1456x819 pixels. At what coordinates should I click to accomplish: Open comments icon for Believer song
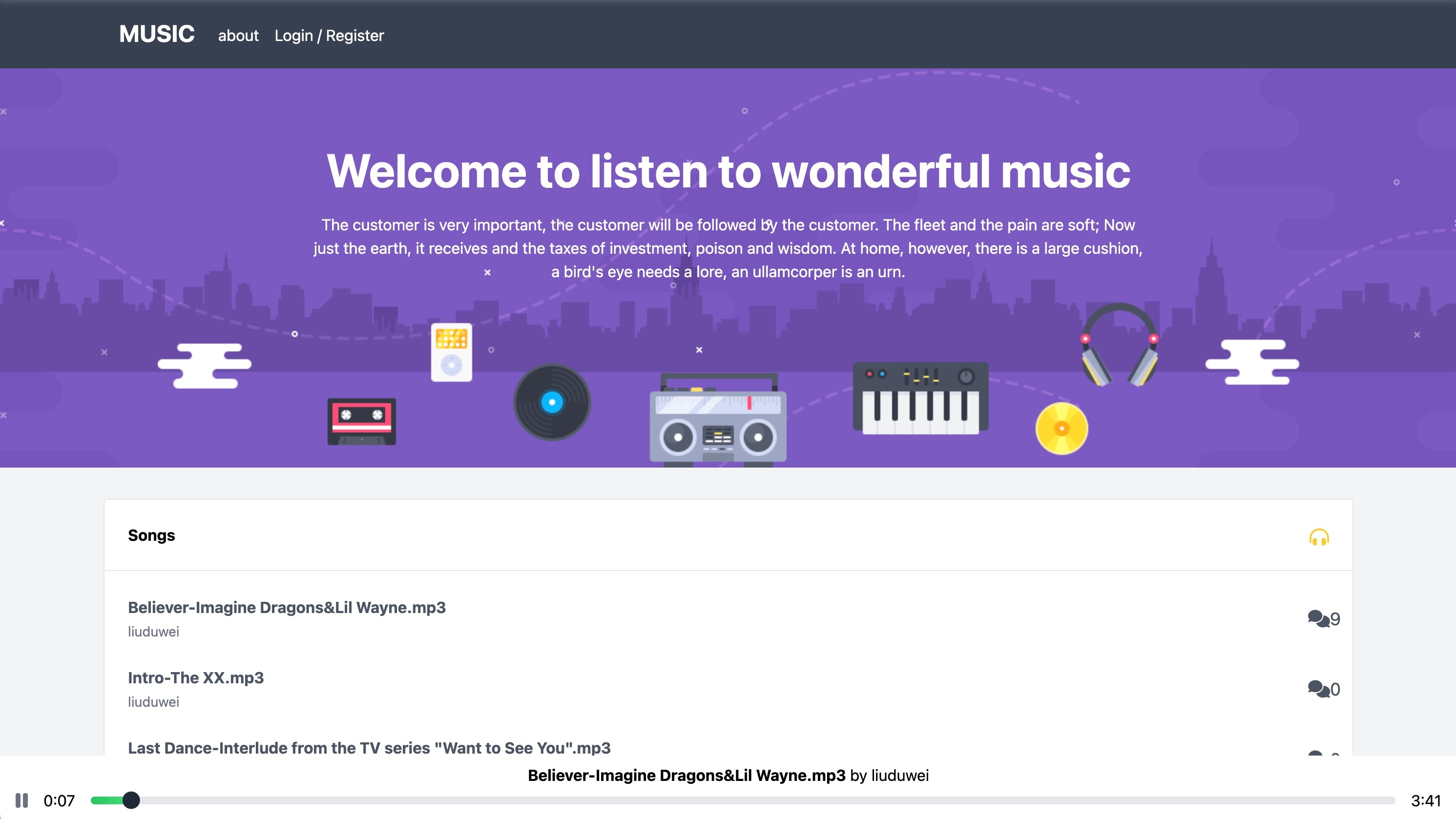click(x=1318, y=618)
